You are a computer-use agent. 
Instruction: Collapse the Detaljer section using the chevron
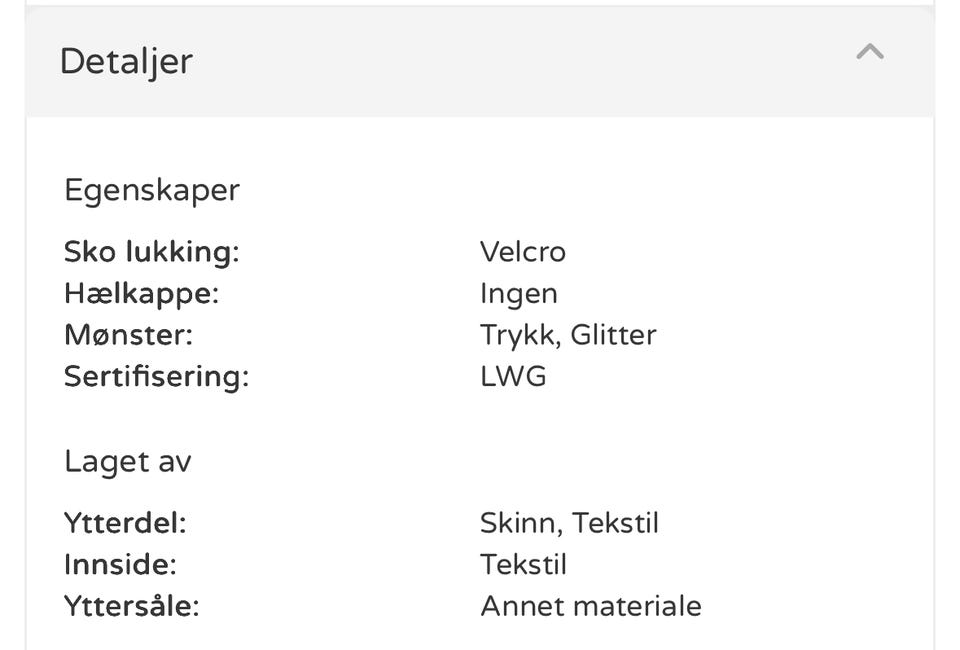[x=869, y=52]
